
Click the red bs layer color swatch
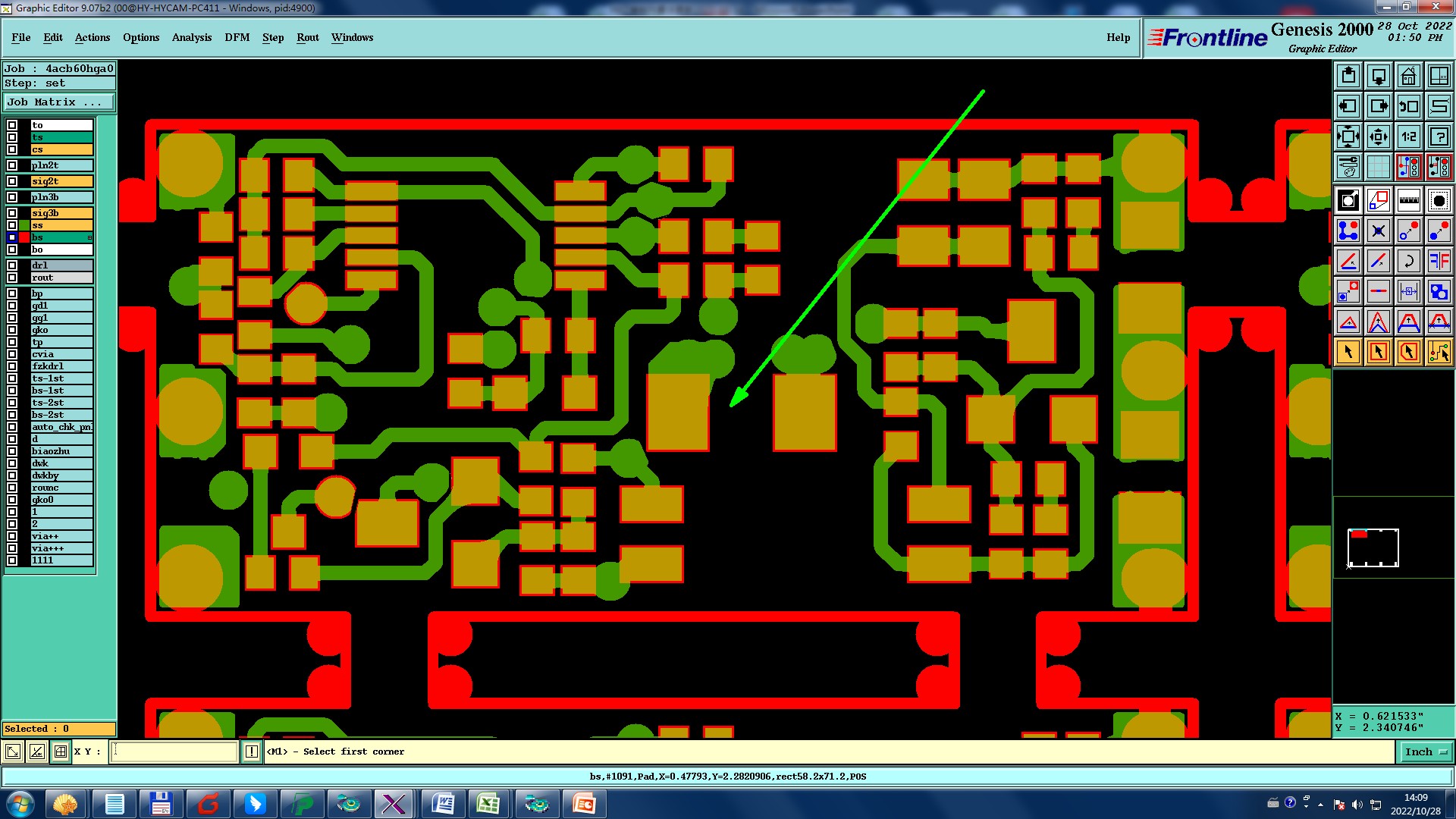(24, 237)
